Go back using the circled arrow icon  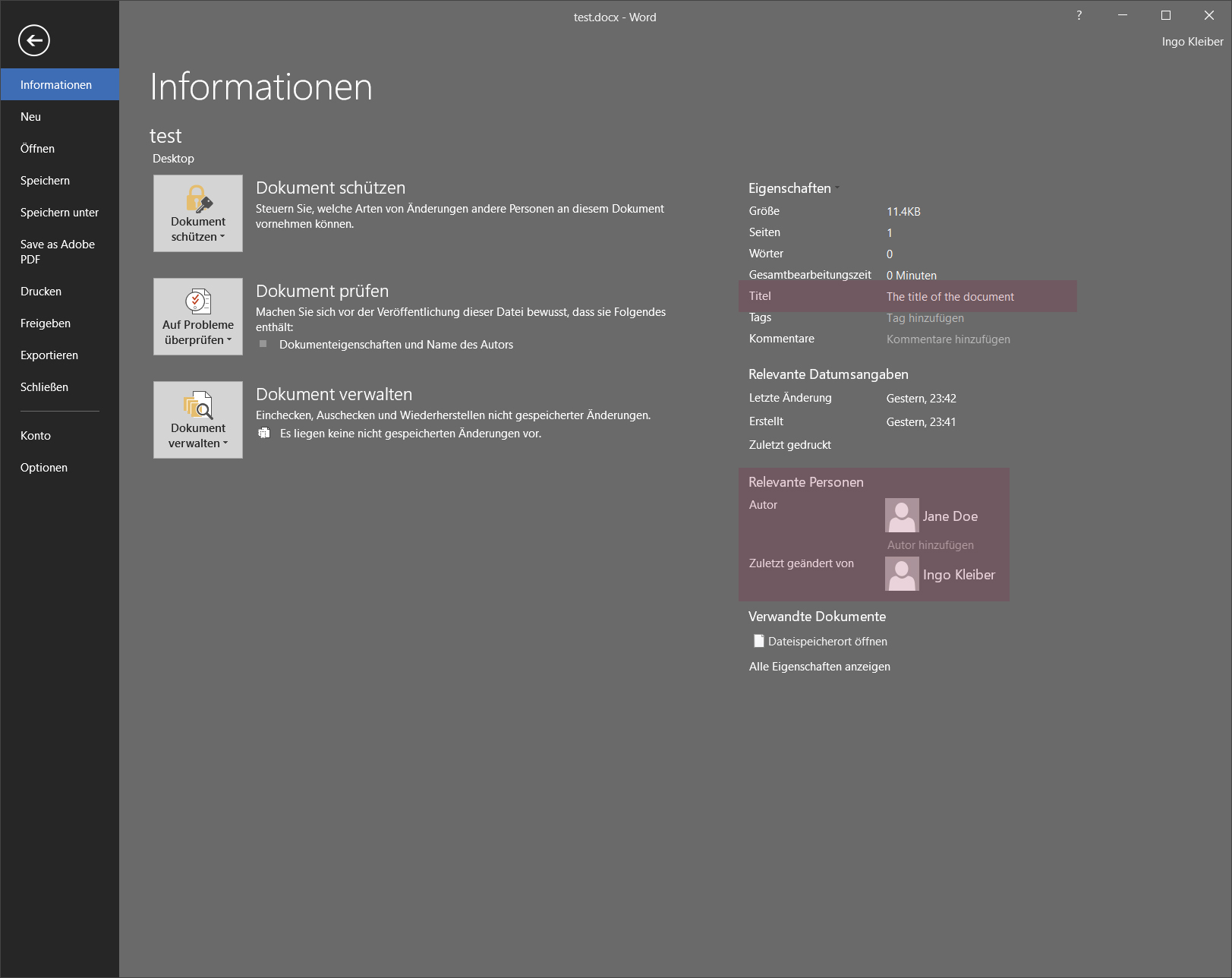click(x=34, y=40)
